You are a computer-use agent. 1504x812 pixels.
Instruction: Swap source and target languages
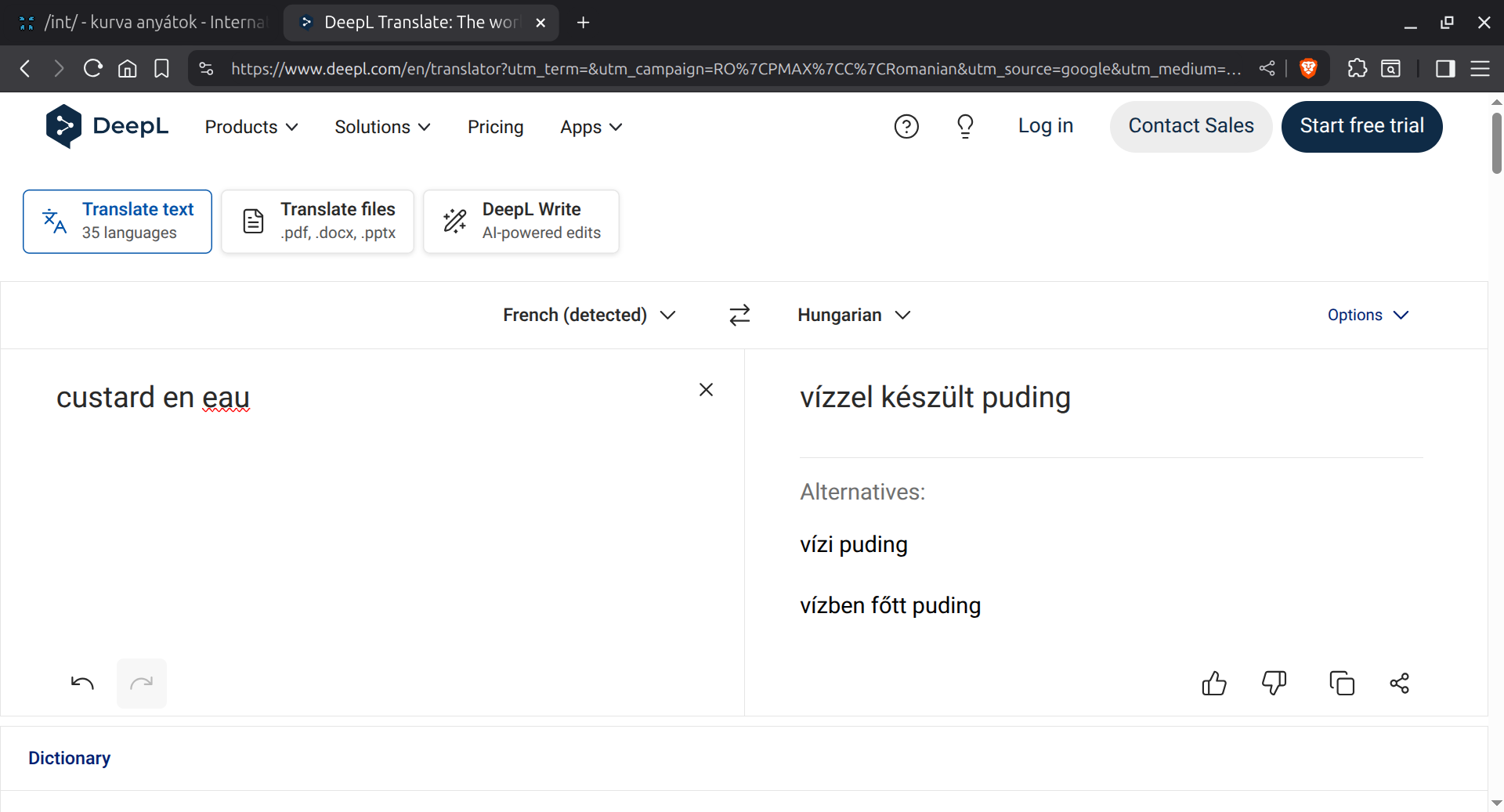click(x=739, y=315)
